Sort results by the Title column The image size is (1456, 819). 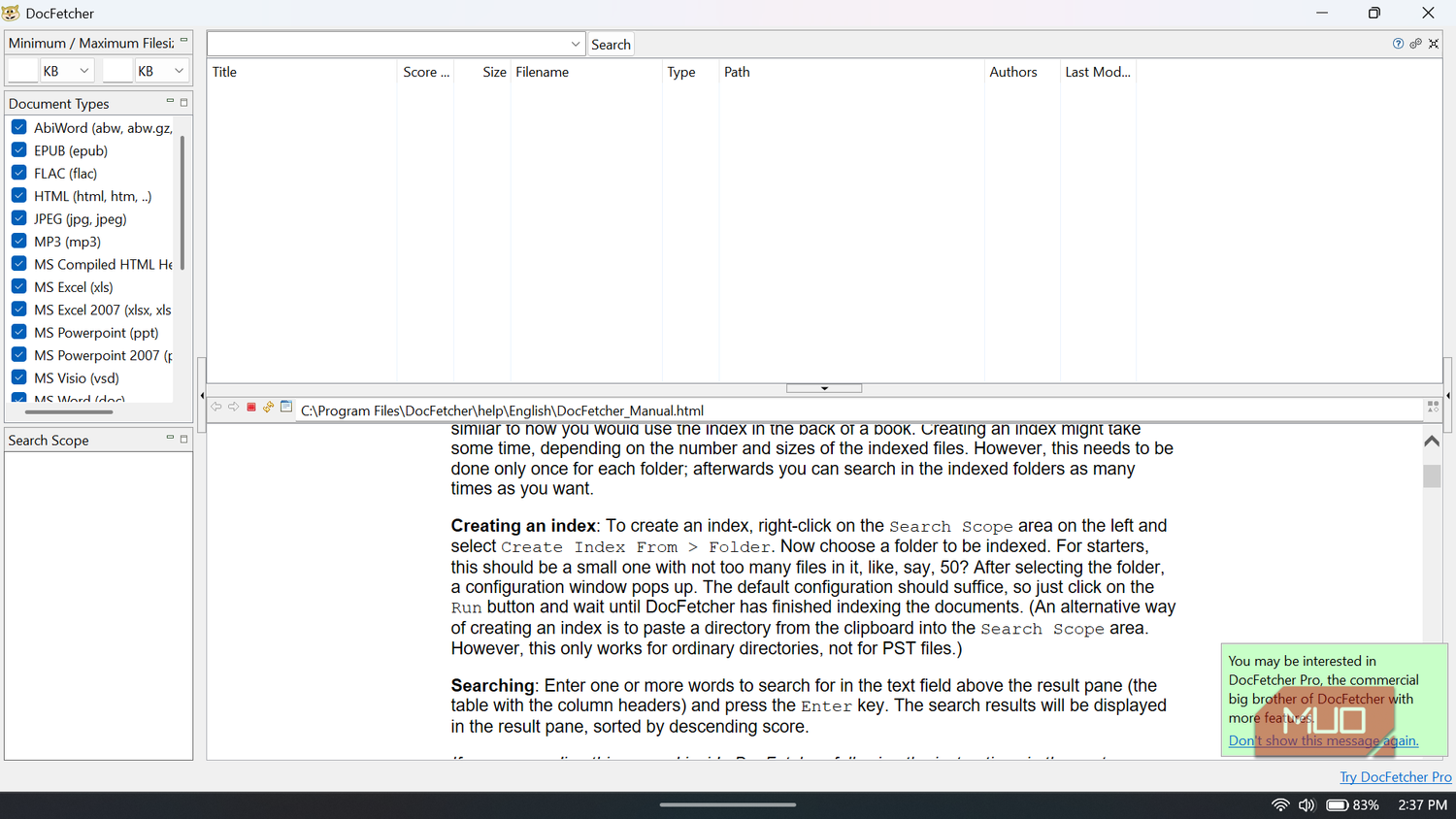click(x=302, y=72)
